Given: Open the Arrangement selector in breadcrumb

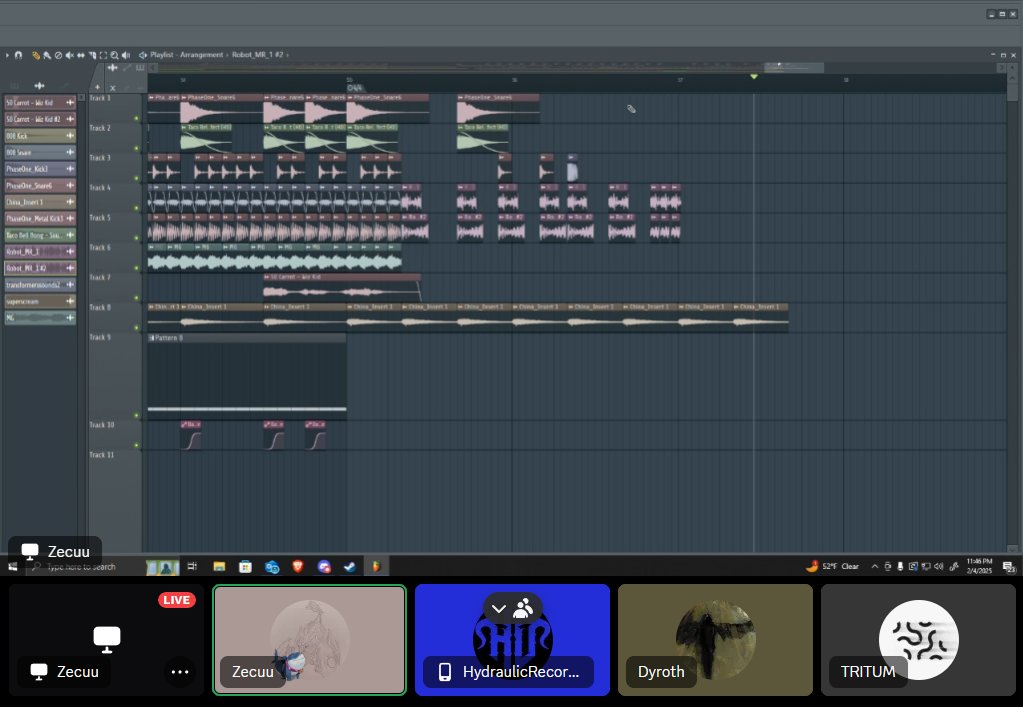Looking at the screenshot, I should click(x=202, y=55).
